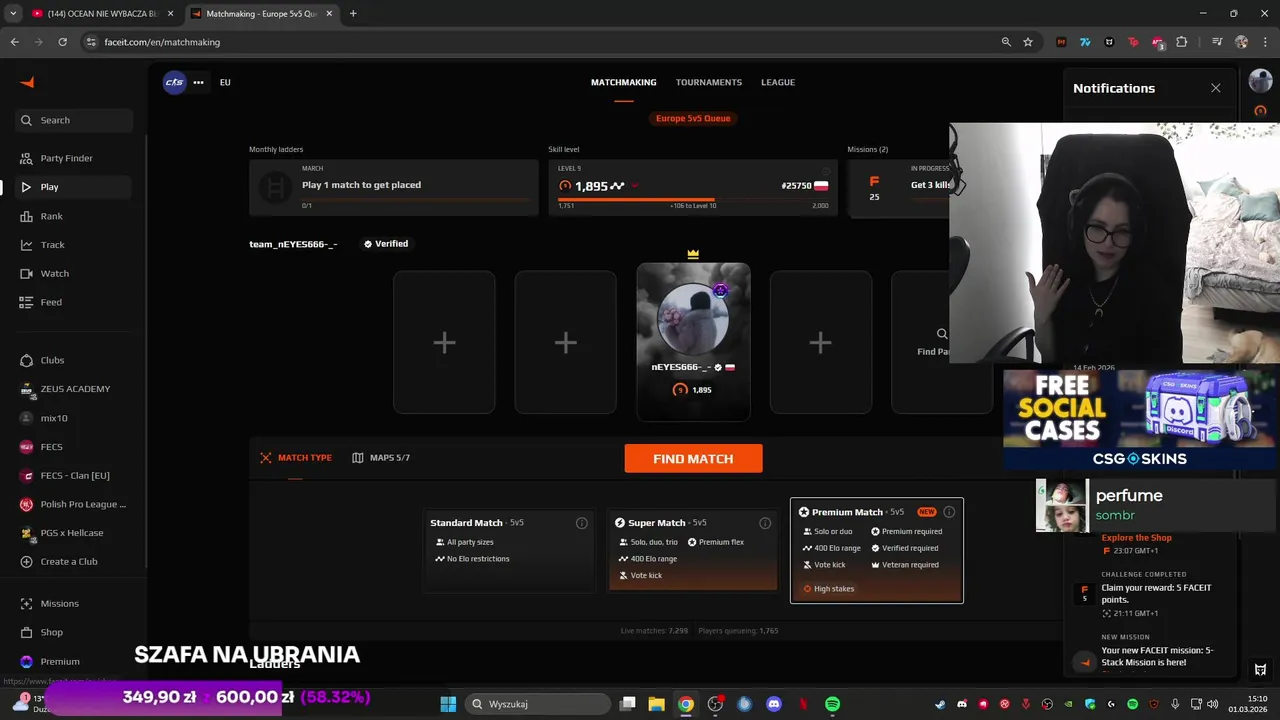Click the Skill level 1,895 Elo card
The height and width of the screenshot is (720, 1280).
tap(692, 187)
